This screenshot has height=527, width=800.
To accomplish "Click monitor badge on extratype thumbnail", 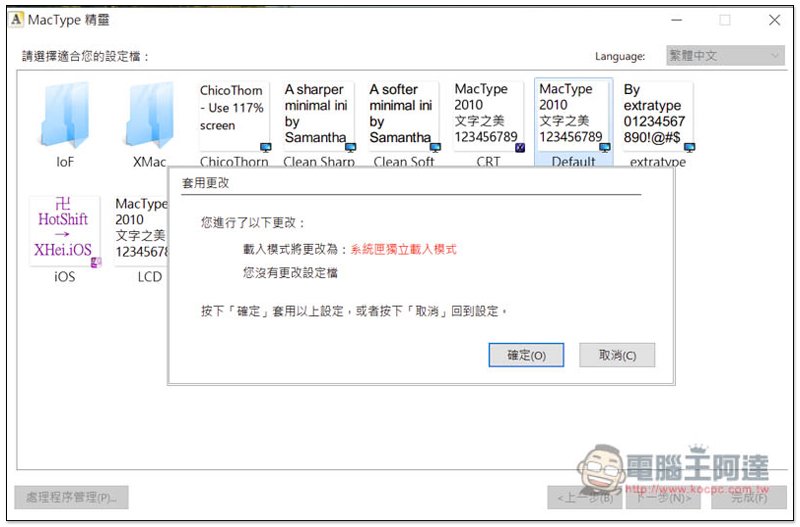I will click(689, 147).
